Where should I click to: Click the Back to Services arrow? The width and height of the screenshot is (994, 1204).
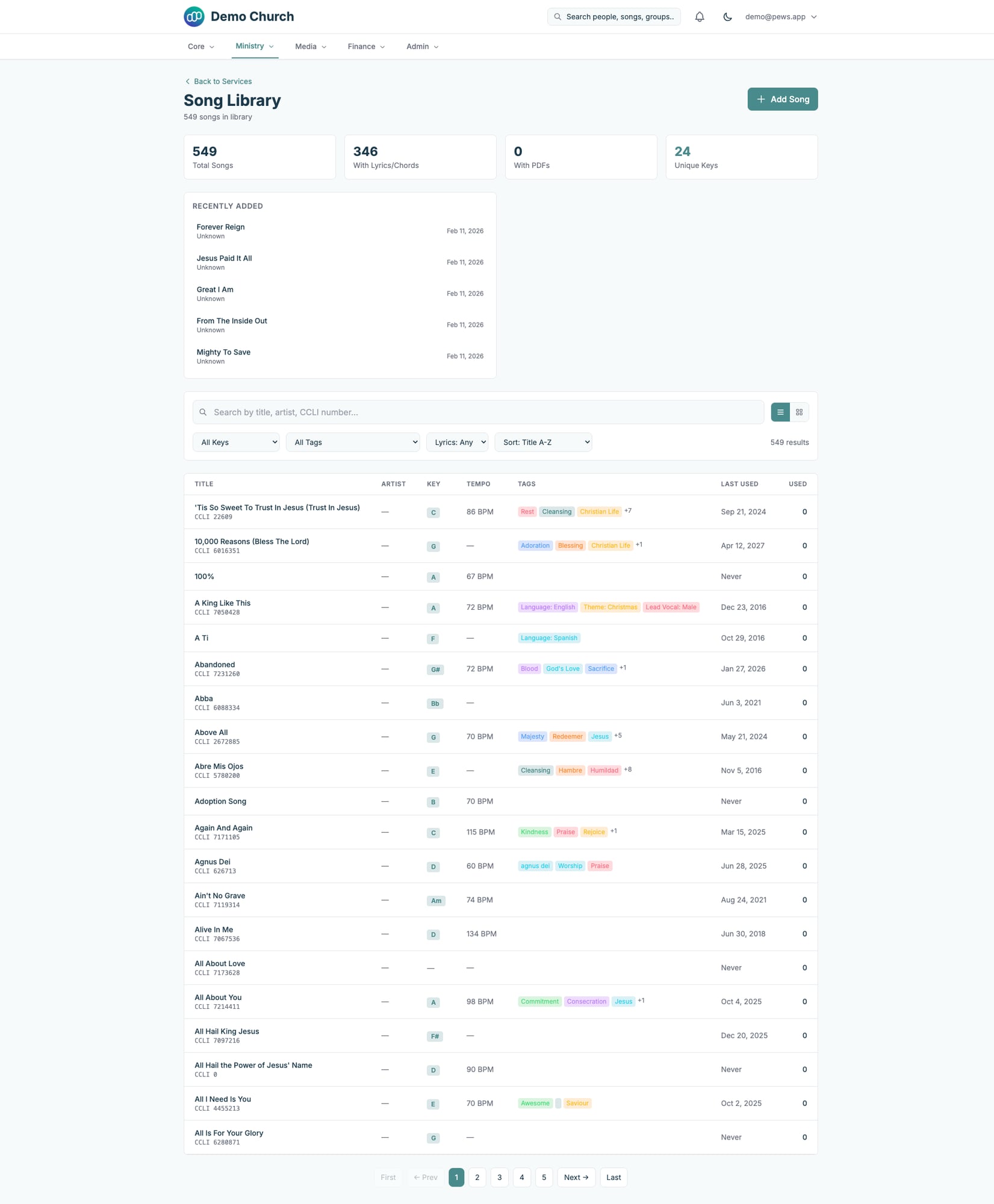coord(187,82)
